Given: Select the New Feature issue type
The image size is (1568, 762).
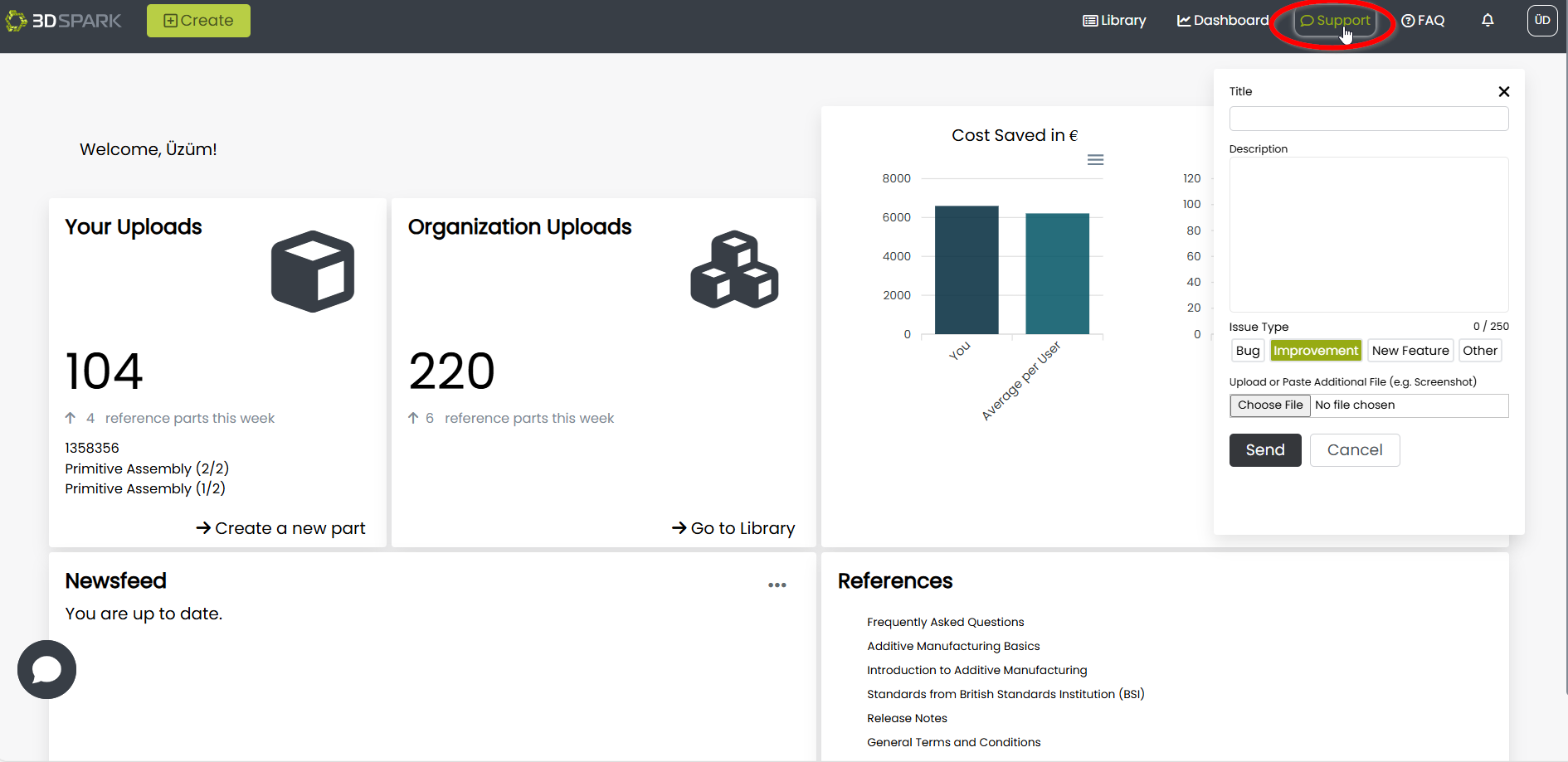Looking at the screenshot, I should click(1410, 351).
